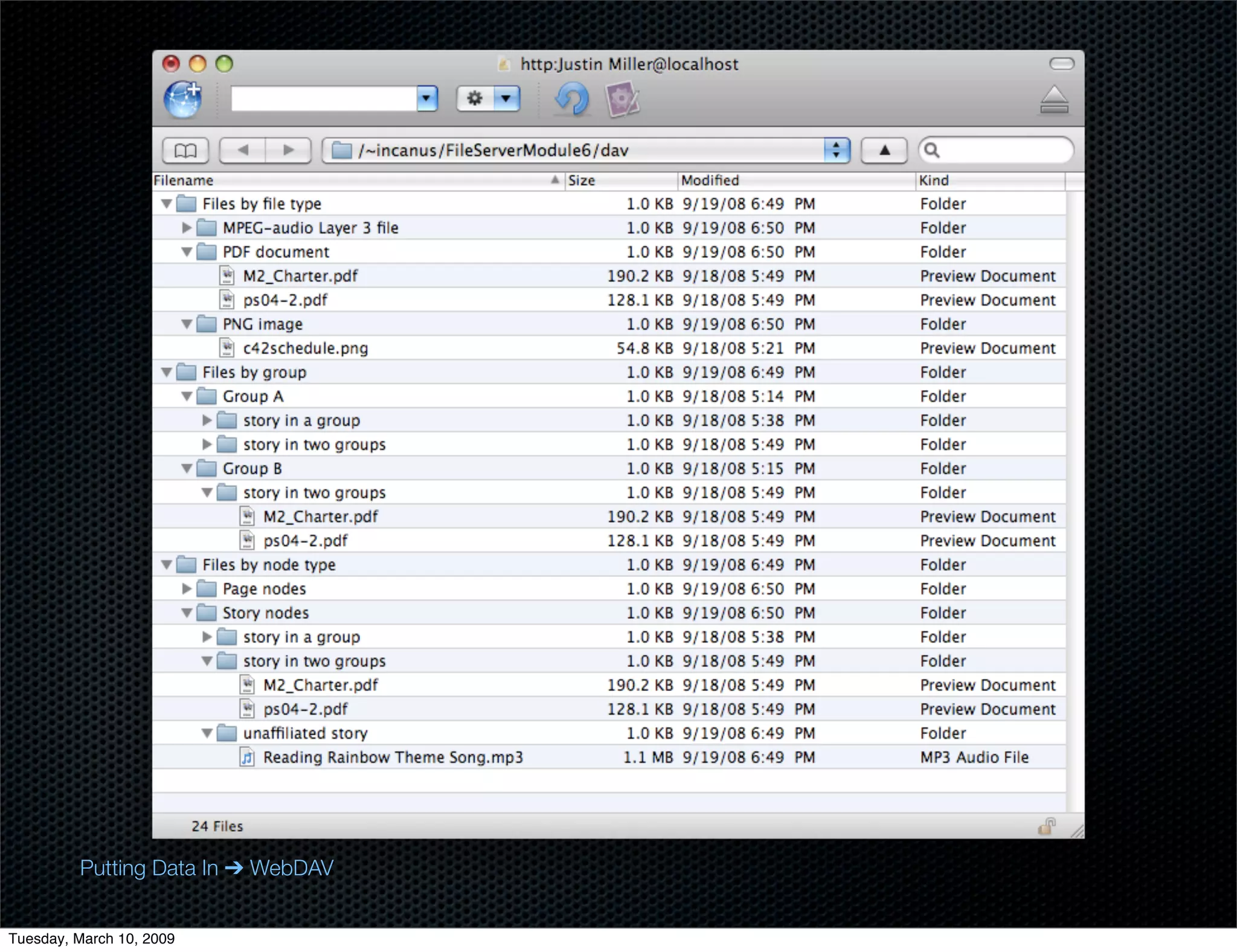Image resolution: width=1237 pixels, height=952 pixels.
Task: Go to parent folder with up arrow
Action: pyautogui.click(x=884, y=150)
